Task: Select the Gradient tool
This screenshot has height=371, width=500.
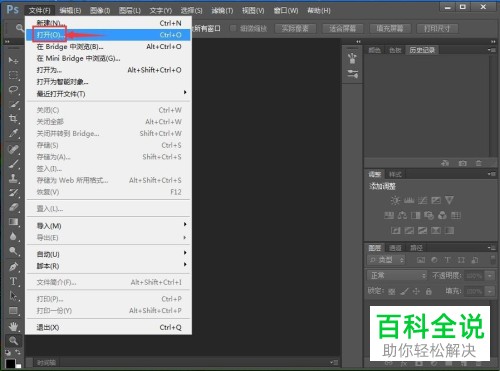Action: (13, 222)
